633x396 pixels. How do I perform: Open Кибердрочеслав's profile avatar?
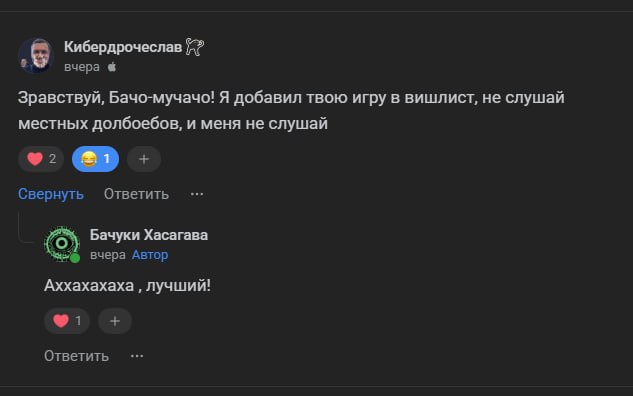[36, 56]
